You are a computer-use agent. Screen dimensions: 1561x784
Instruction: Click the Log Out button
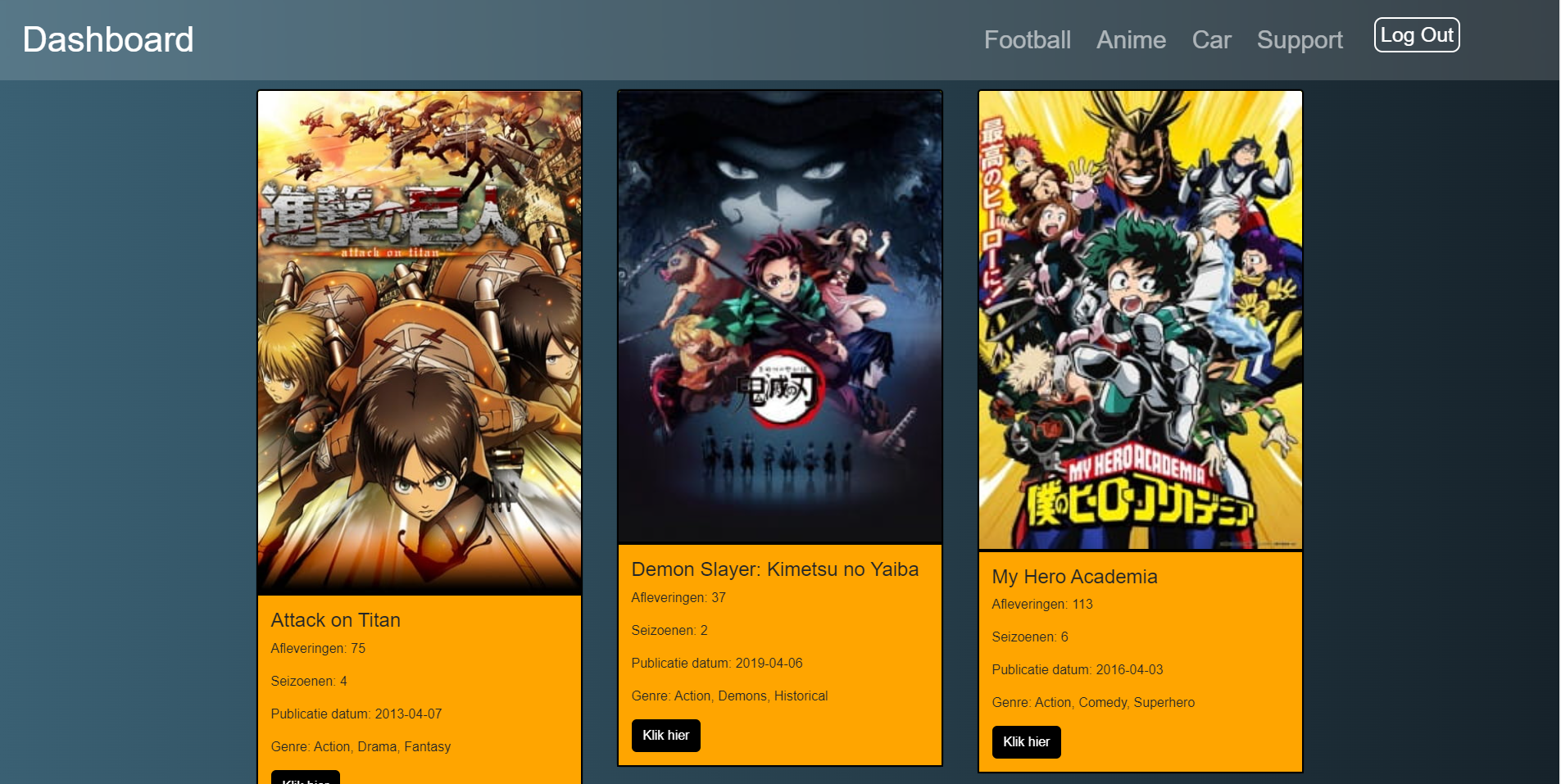click(x=1417, y=35)
